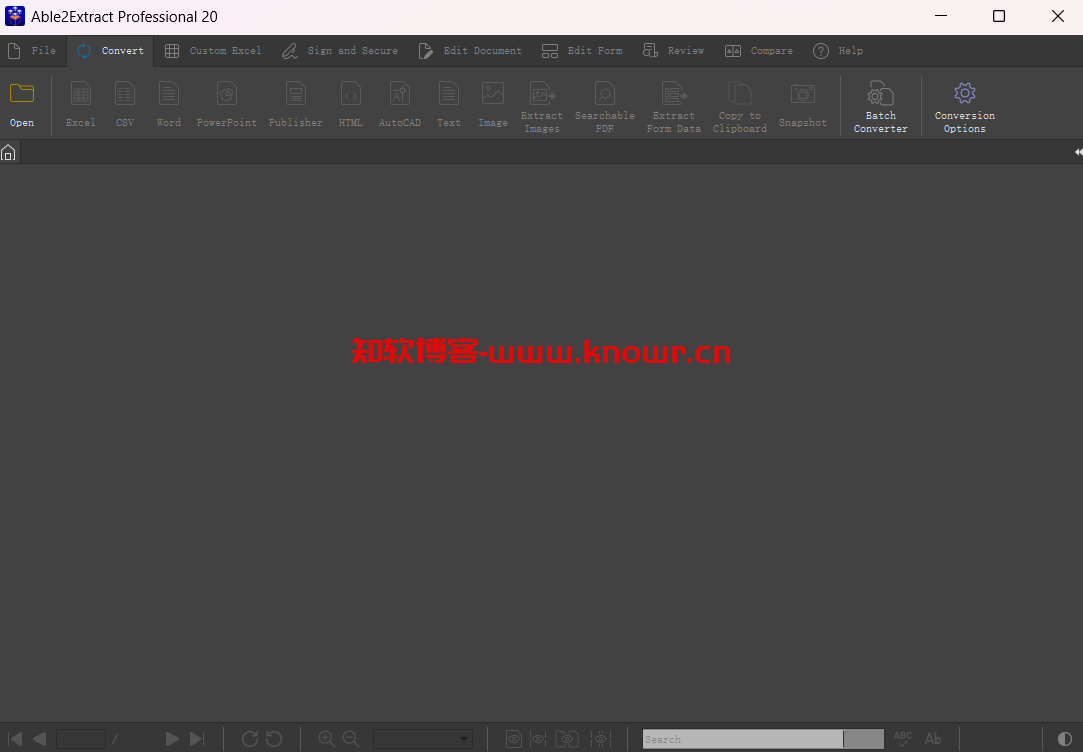Convert to Text
This screenshot has width=1083, height=752.
coord(449,104)
